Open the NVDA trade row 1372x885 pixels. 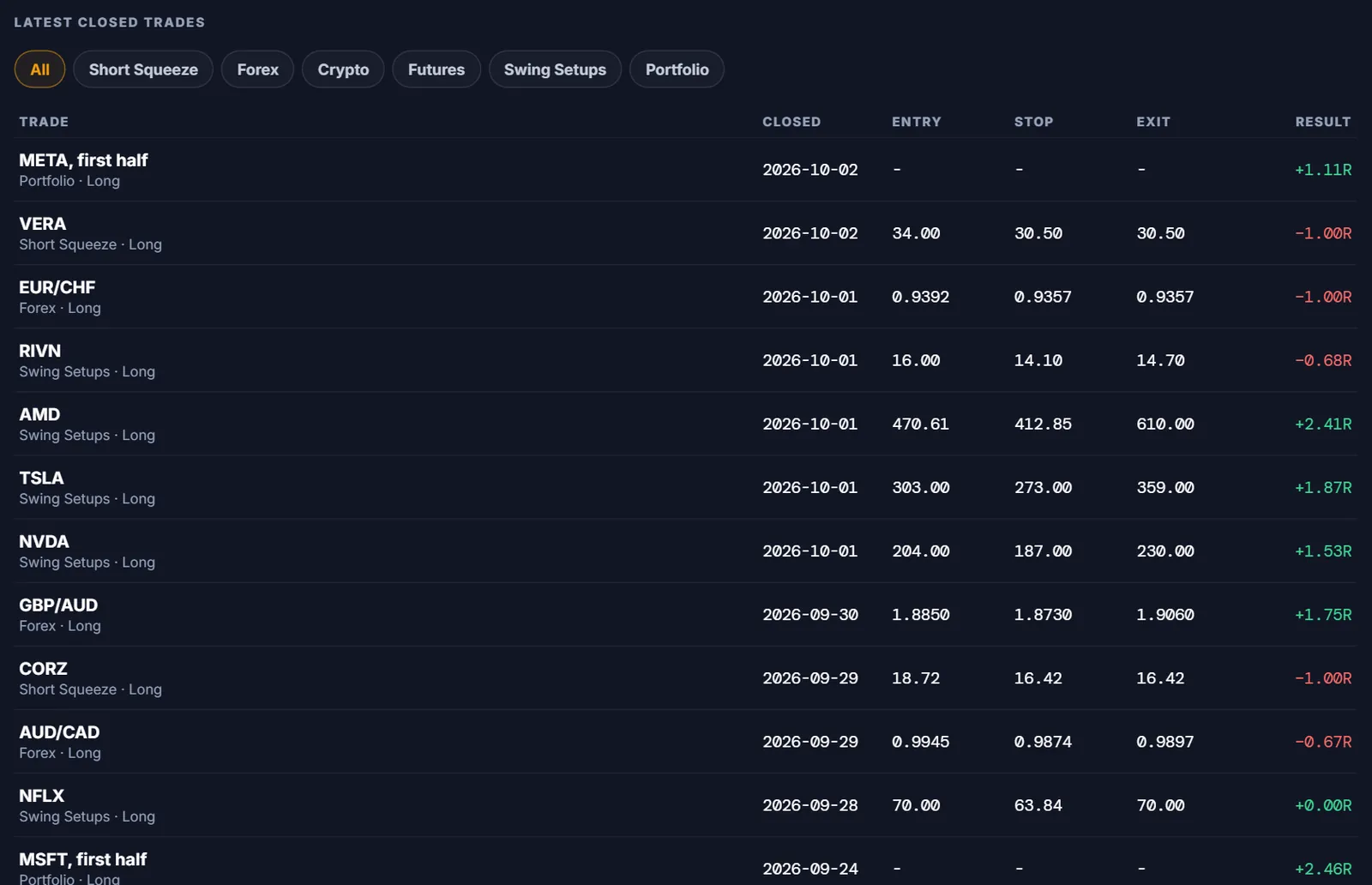point(685,551)
